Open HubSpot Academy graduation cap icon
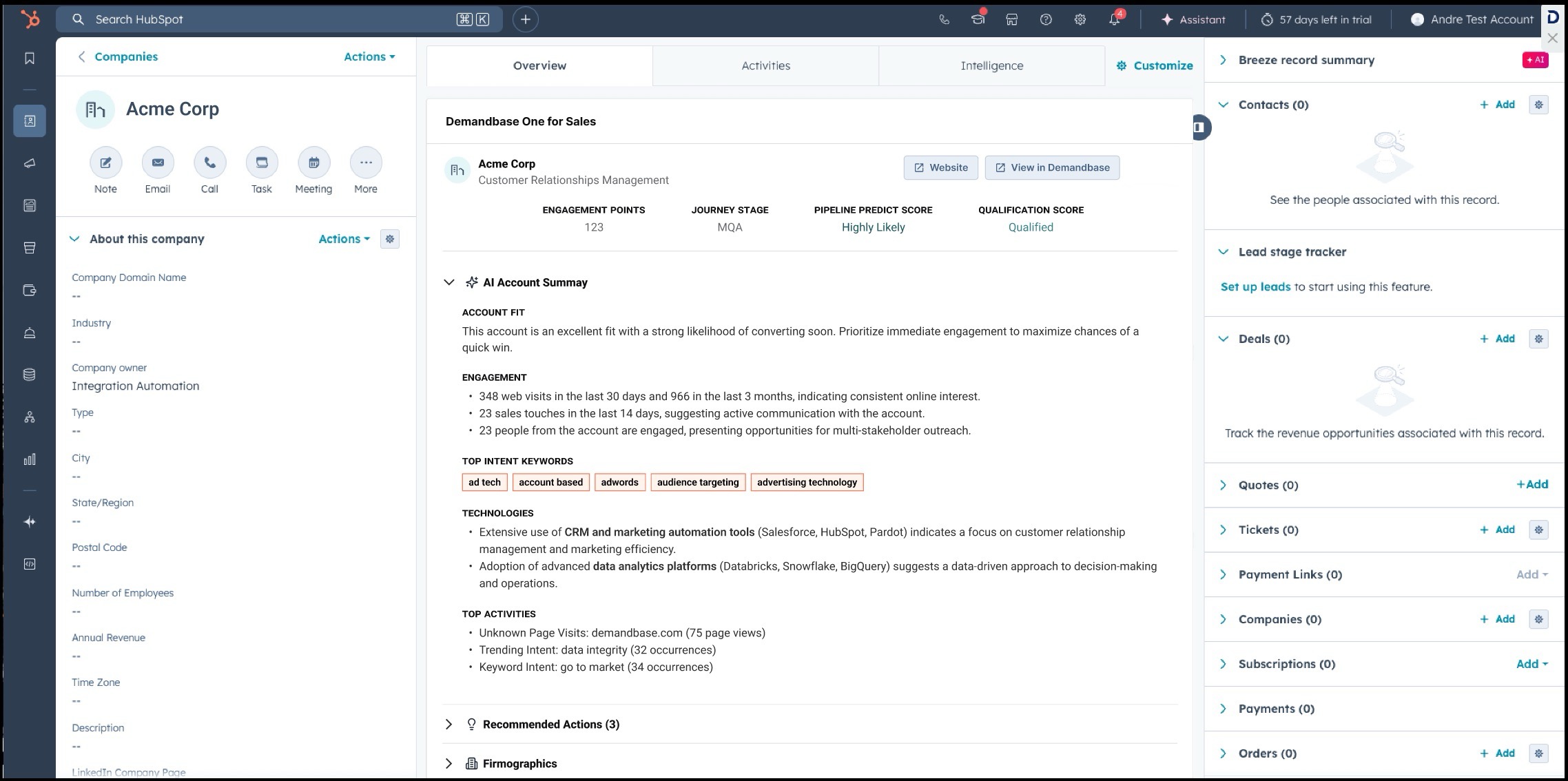 pyautogui.click(x=978, y=19)
